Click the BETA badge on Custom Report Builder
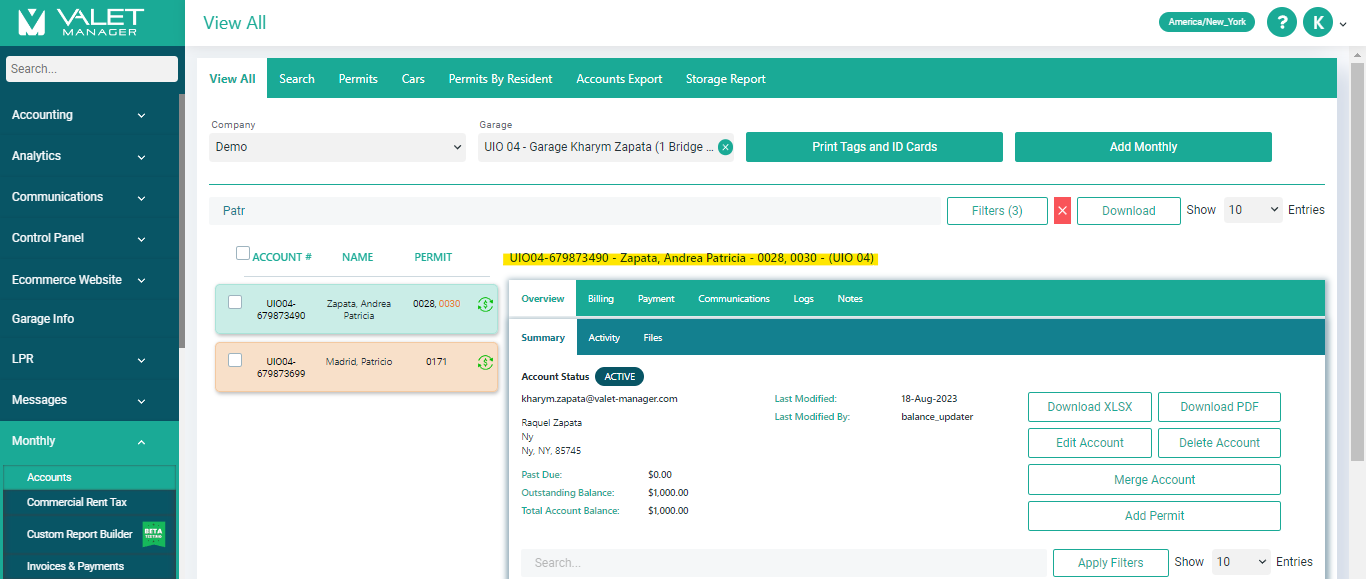1366x579 pixels. tap(155, 533)
